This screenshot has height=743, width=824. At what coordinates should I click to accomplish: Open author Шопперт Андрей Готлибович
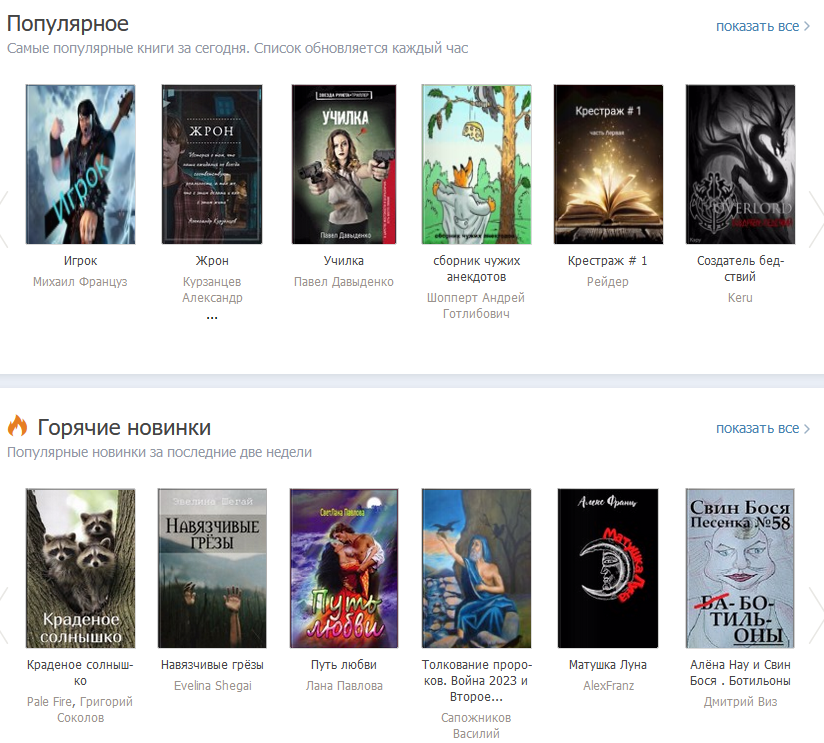476,305
